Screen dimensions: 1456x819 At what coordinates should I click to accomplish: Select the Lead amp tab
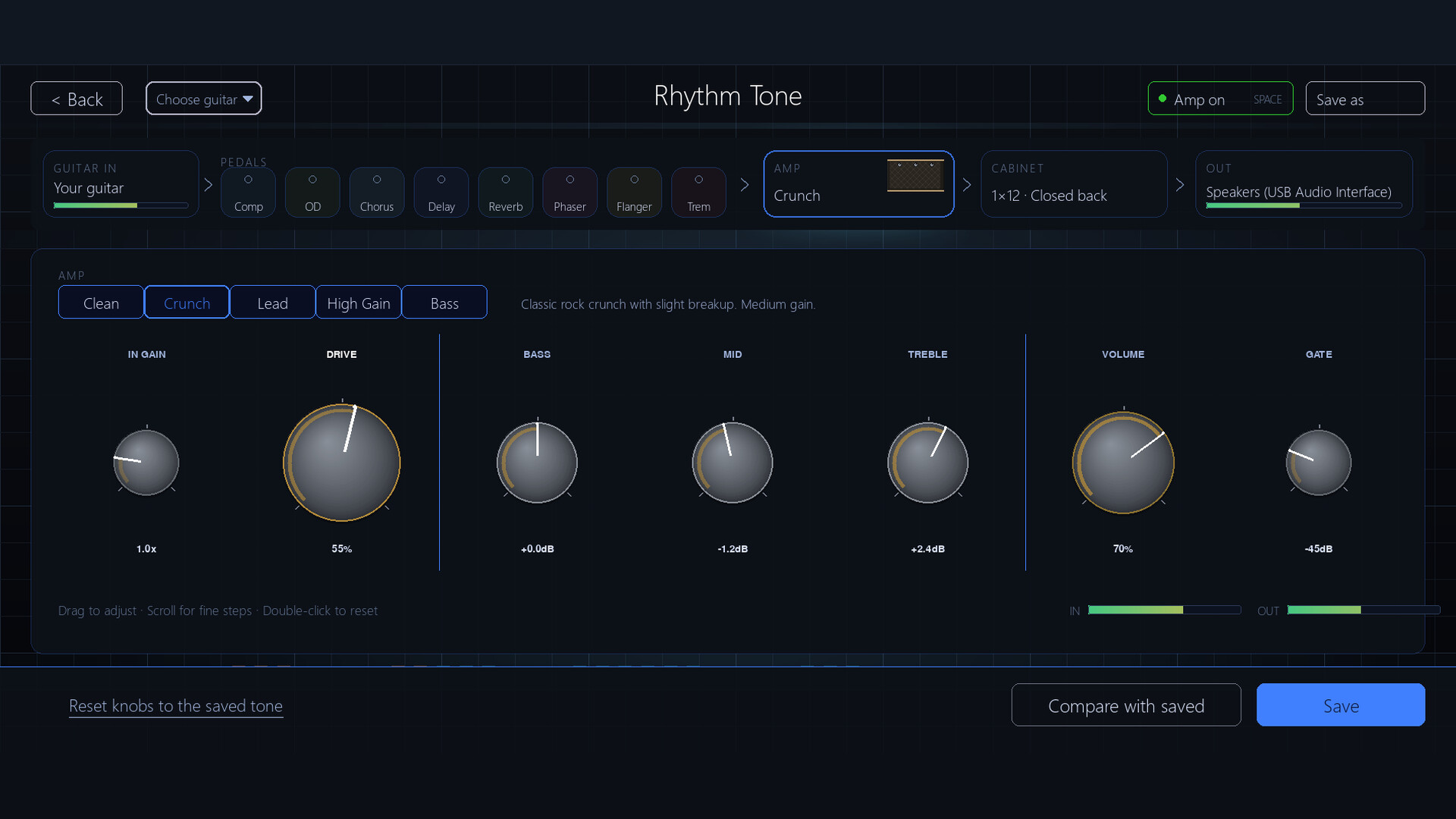(x=272, y=303)
